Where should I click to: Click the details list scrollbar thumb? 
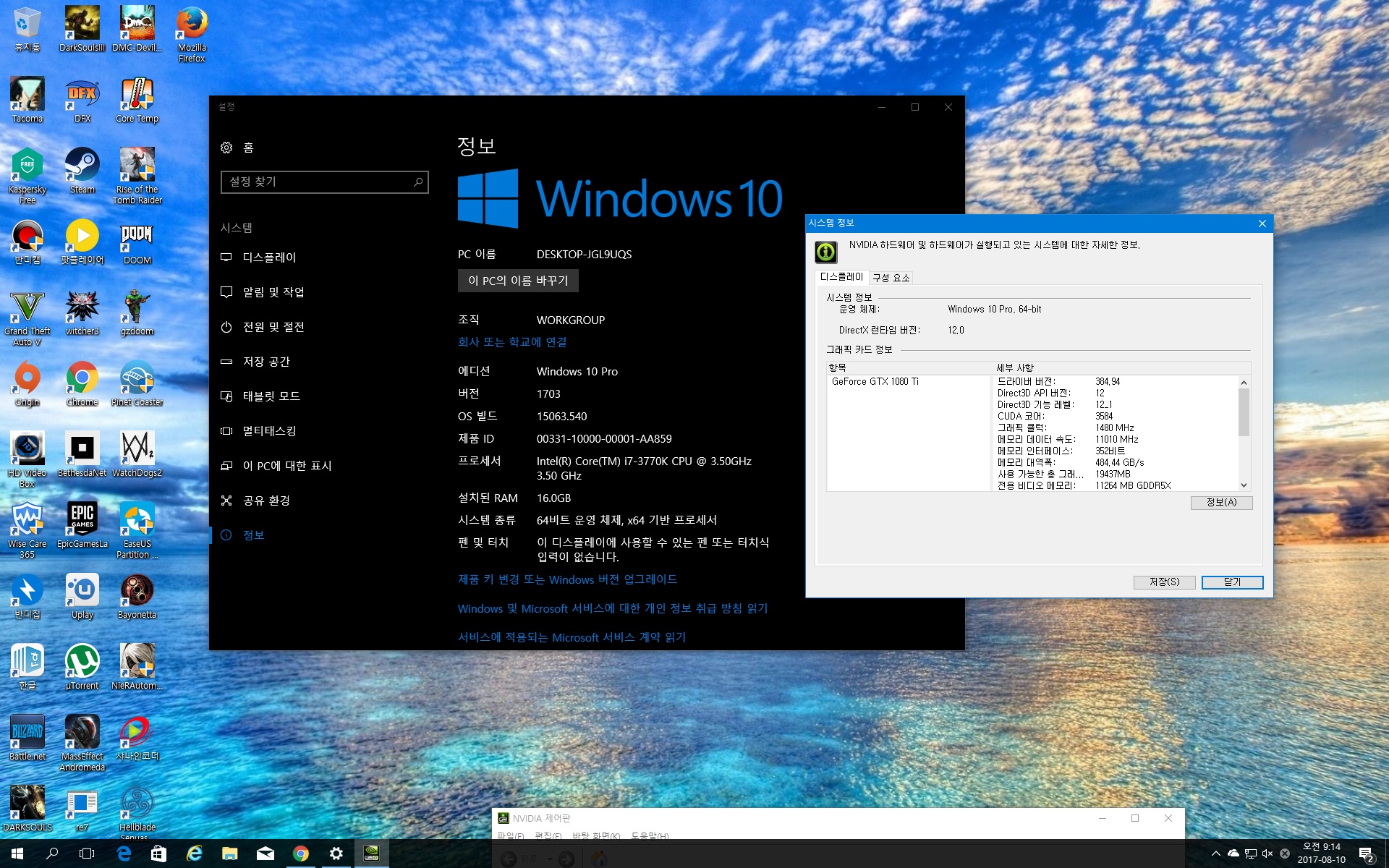(x=1244, y=412)
